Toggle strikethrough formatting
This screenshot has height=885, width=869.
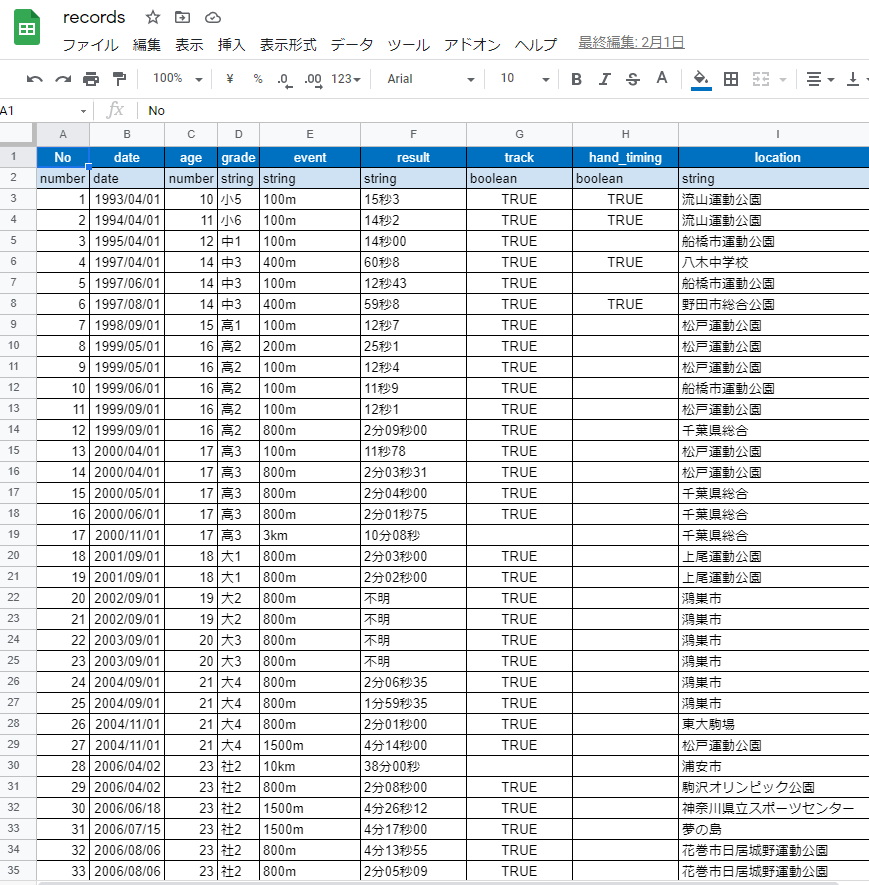pyautogui.click(x=632, y=79)
